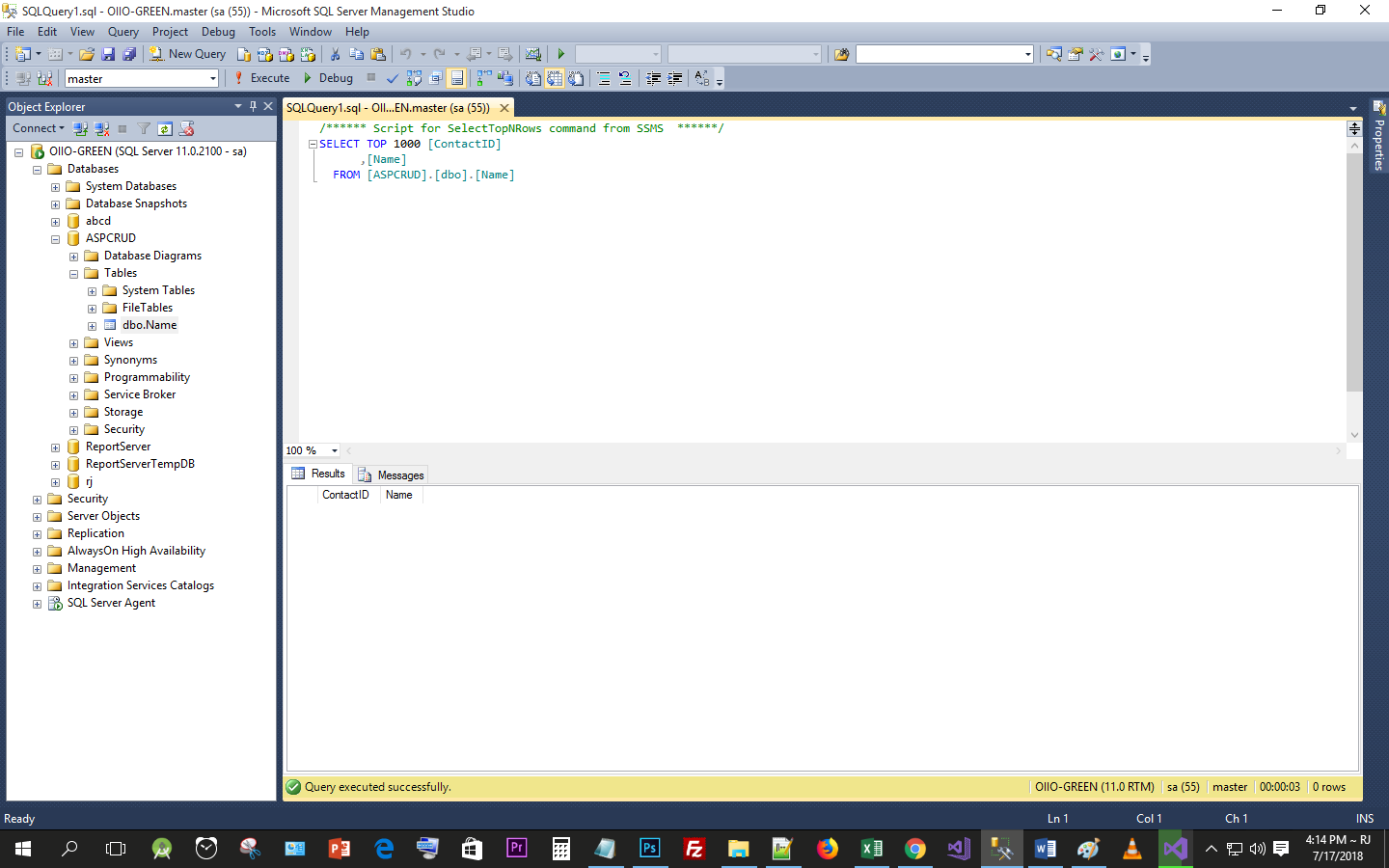1389x868 pixels.
Task: Select the dbo.Name table in Object Explorer
Action: click(x=151, y=325)
